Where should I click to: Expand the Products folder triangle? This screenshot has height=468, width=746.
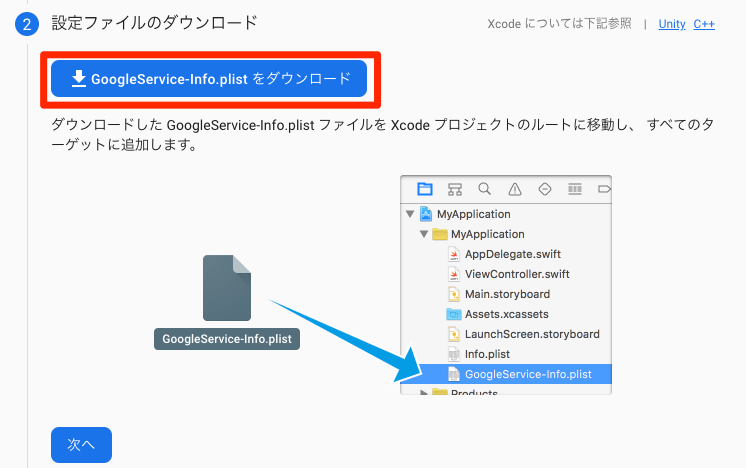pyautogui.click(x=424, y=393)
